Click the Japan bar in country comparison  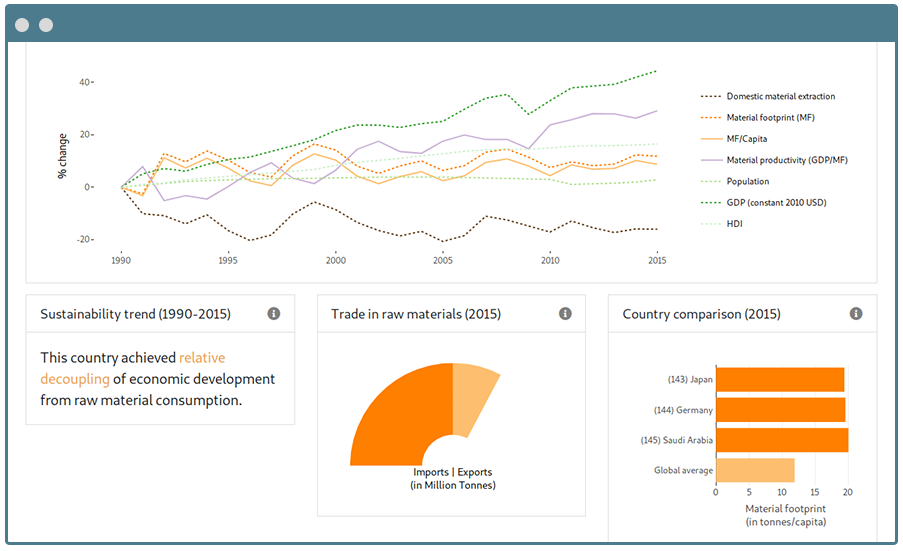tap(780, 380)
